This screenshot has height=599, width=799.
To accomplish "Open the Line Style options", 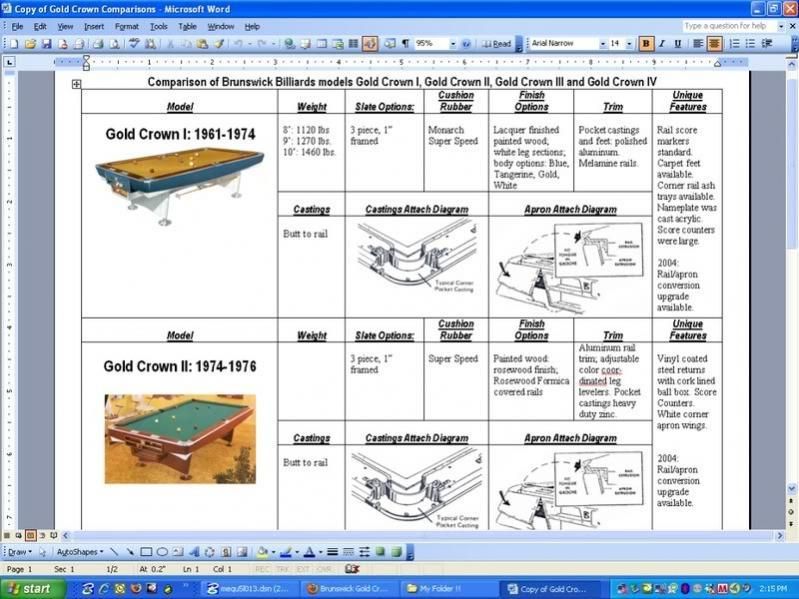I will pyautogui.click(x=332, y=552).
